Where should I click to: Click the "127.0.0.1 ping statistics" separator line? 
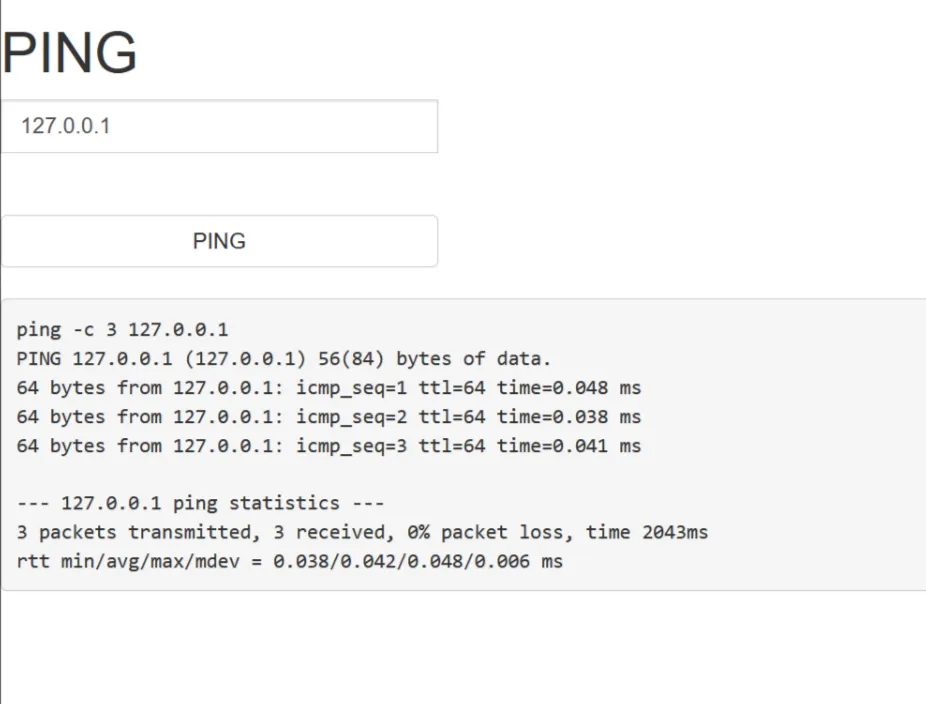point(200,504)
